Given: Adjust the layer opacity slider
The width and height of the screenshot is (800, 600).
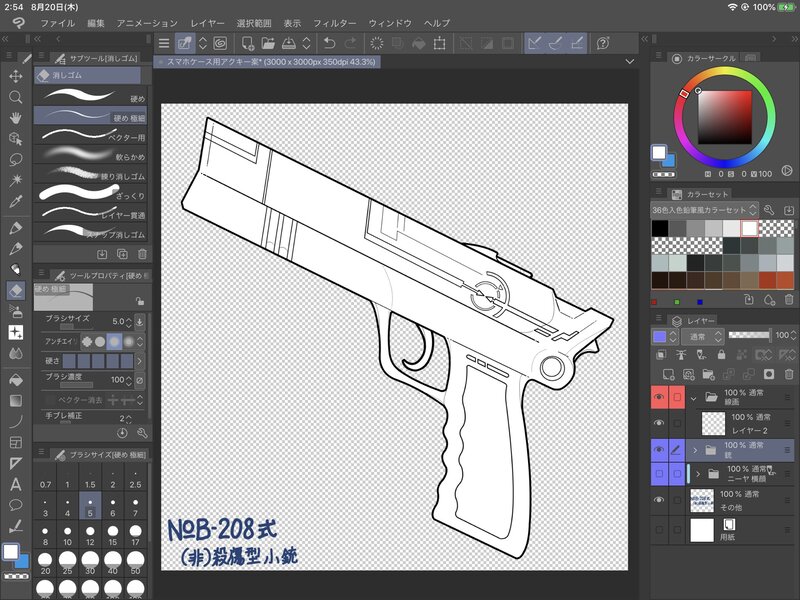Looking at the screenshot, I should pyautogui.click(x=749, y=335).
